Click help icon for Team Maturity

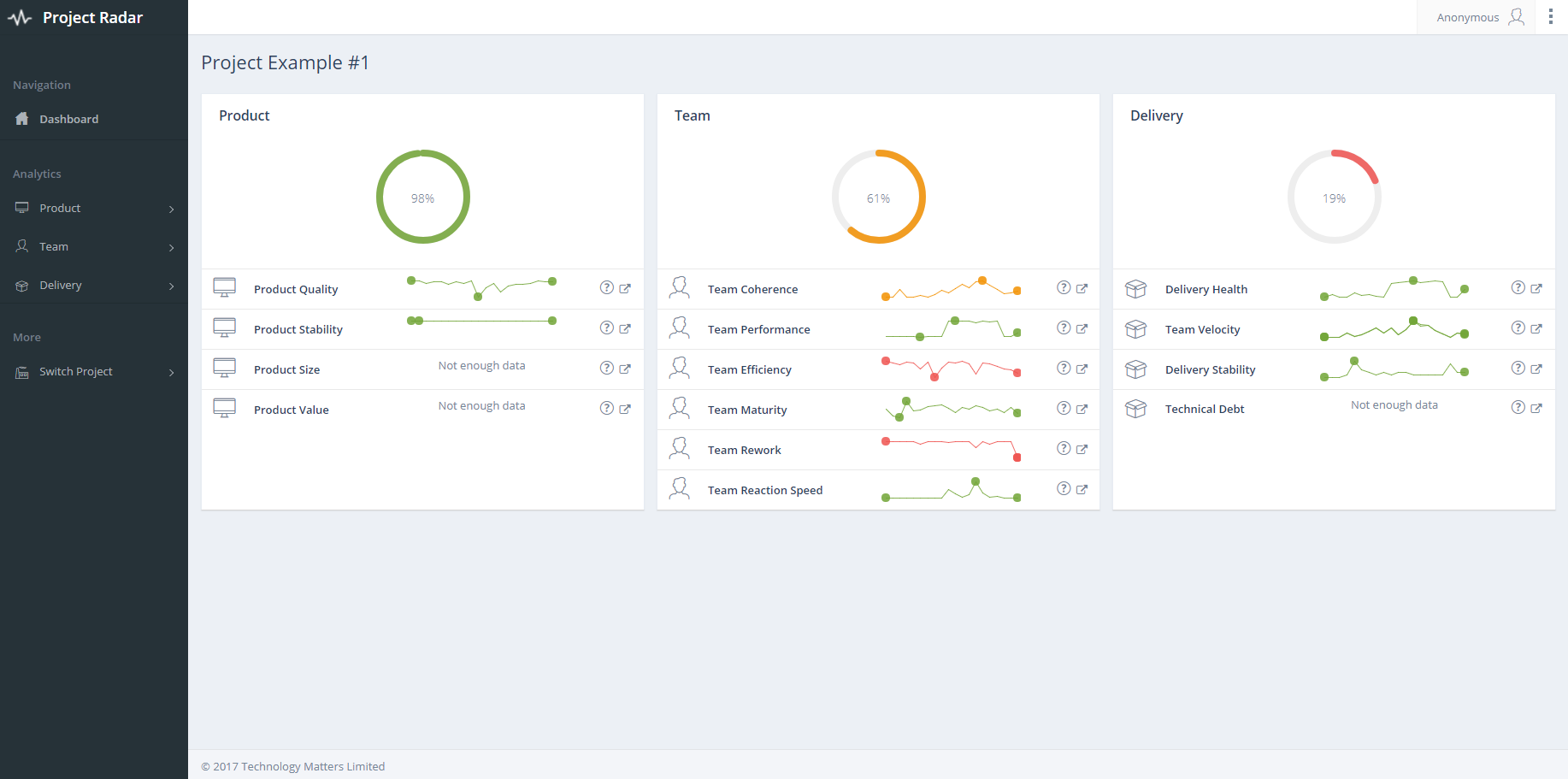click(x=1064, y=409)
